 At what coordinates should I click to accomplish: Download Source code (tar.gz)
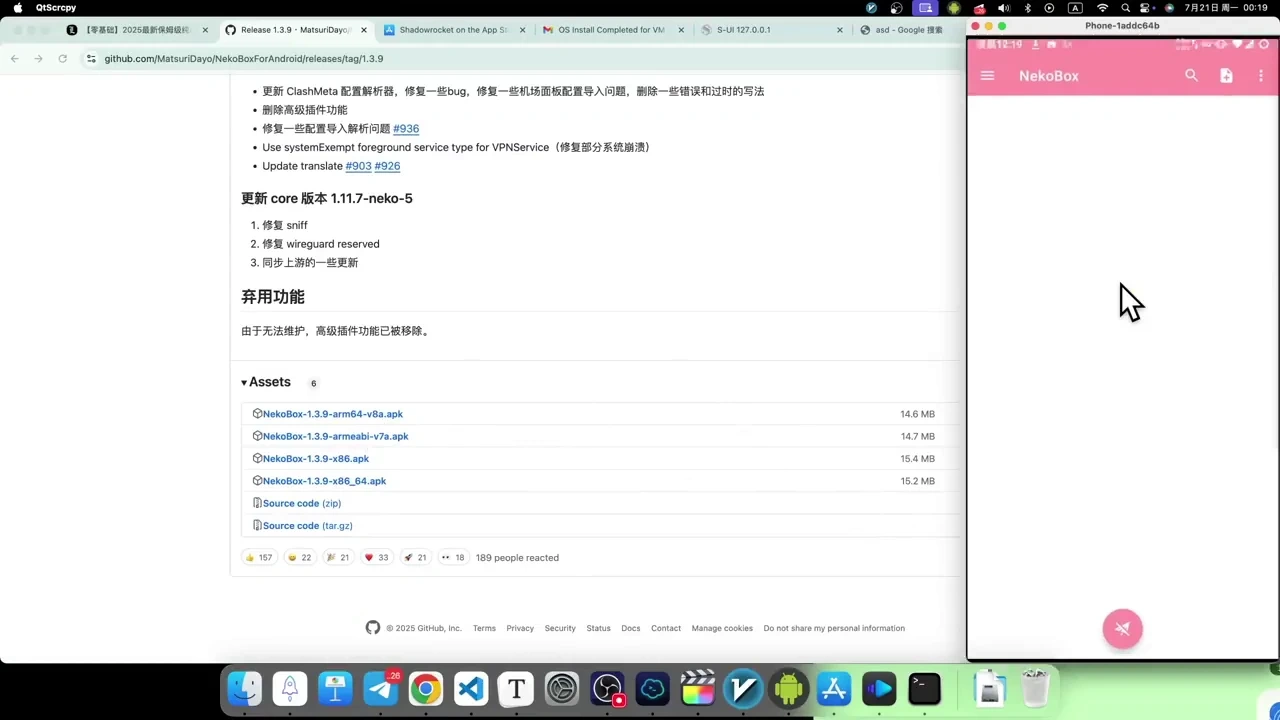tap(308, 525)
